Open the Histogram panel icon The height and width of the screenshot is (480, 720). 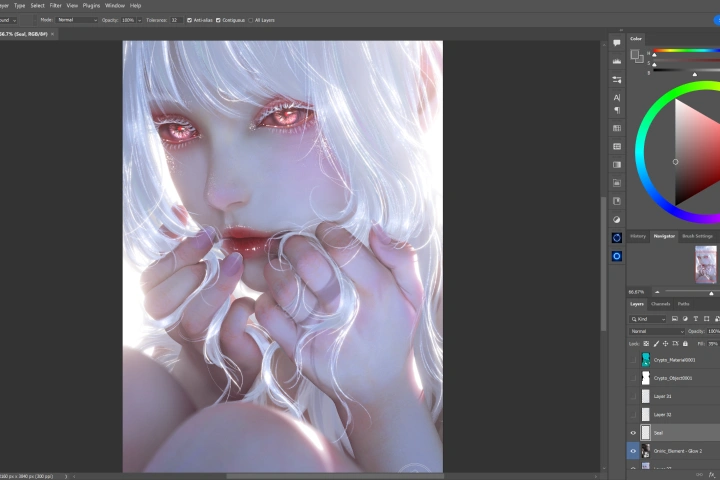point(617,61)
